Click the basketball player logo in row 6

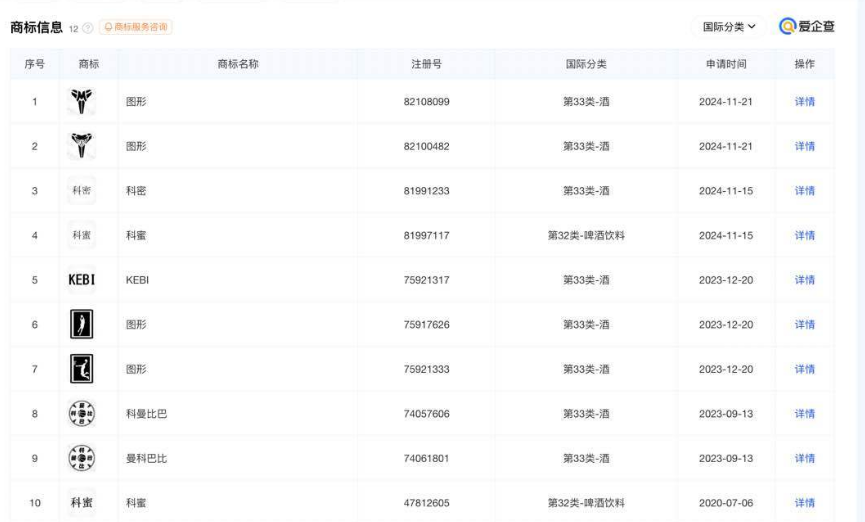[x=82, y=324]
